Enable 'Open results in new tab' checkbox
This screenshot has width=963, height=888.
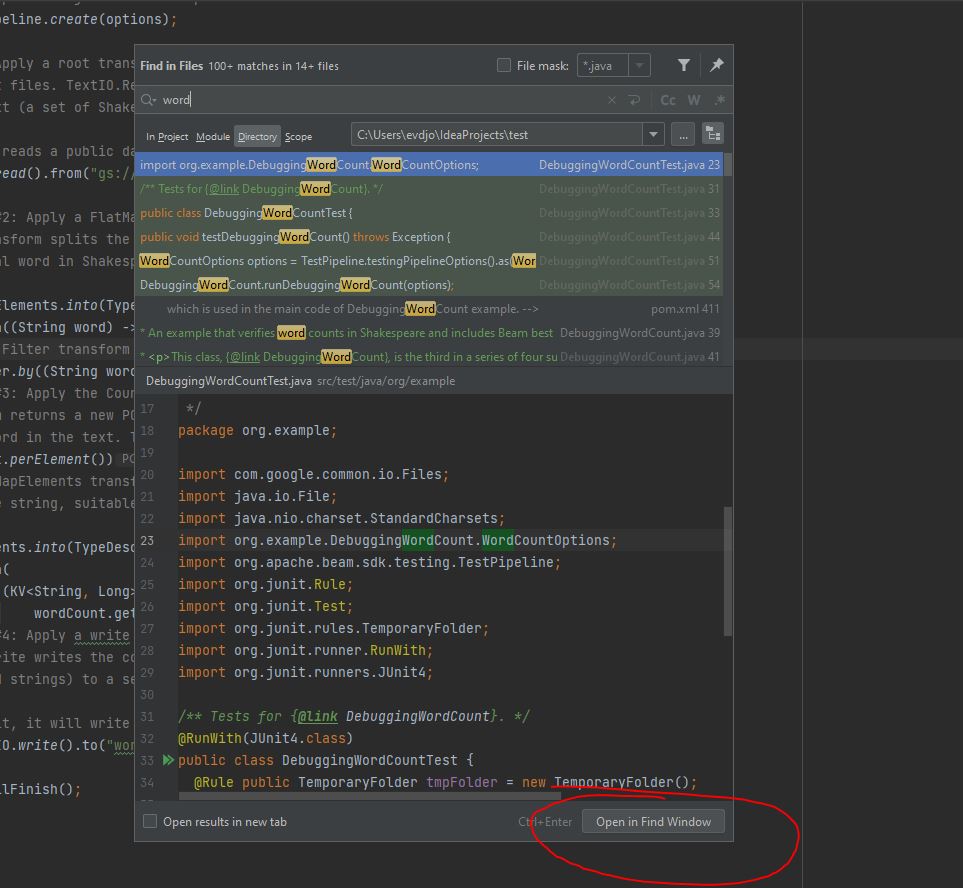tap(150, 821)
